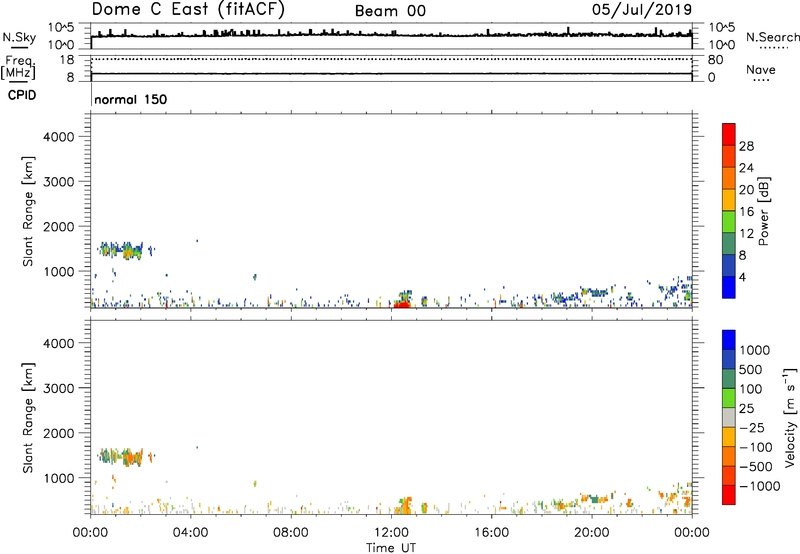Click the '08:00' time axis label
800x554 pixels.
[x=291, y=533]
